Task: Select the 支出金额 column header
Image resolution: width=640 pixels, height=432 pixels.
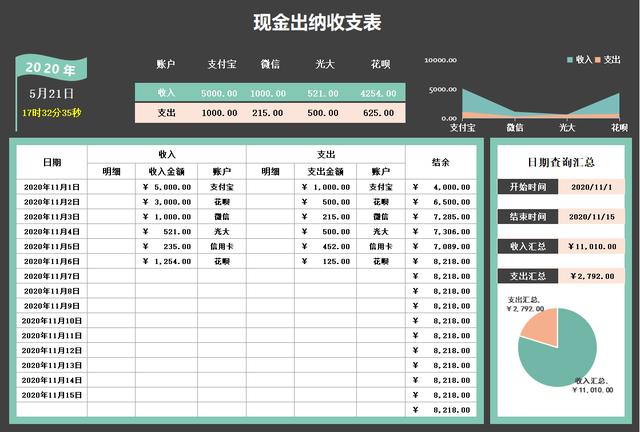Action: 325,171
